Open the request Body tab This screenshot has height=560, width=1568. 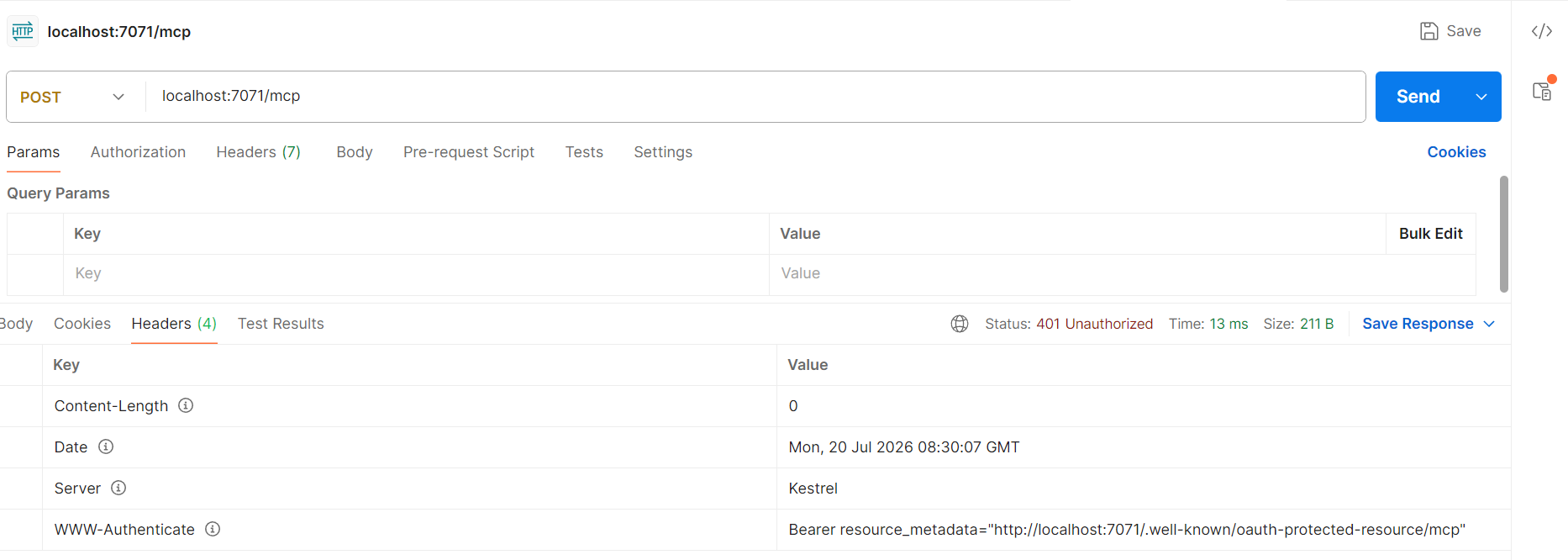[355, 152]
